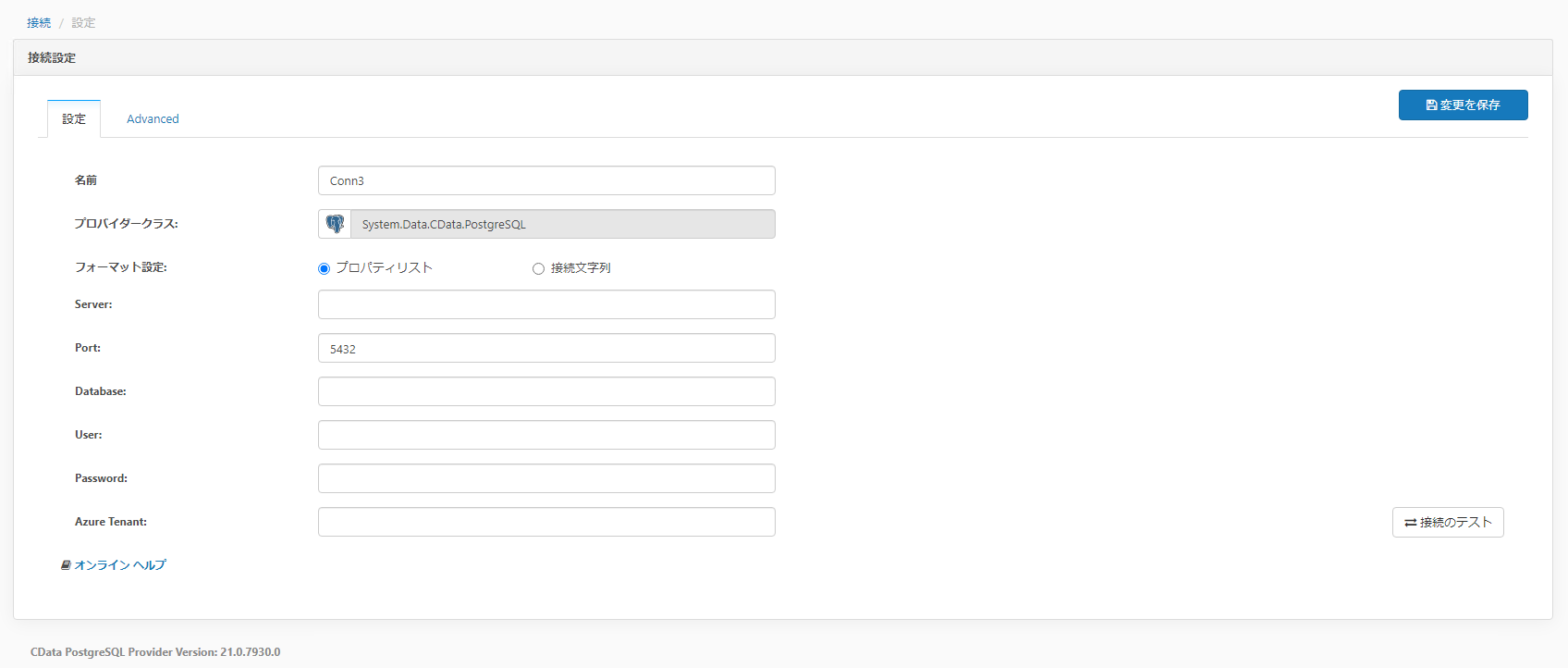Select the プロパティリスト radio button
This screenshot has height=668, width=1568.
[x=324, y=268]
